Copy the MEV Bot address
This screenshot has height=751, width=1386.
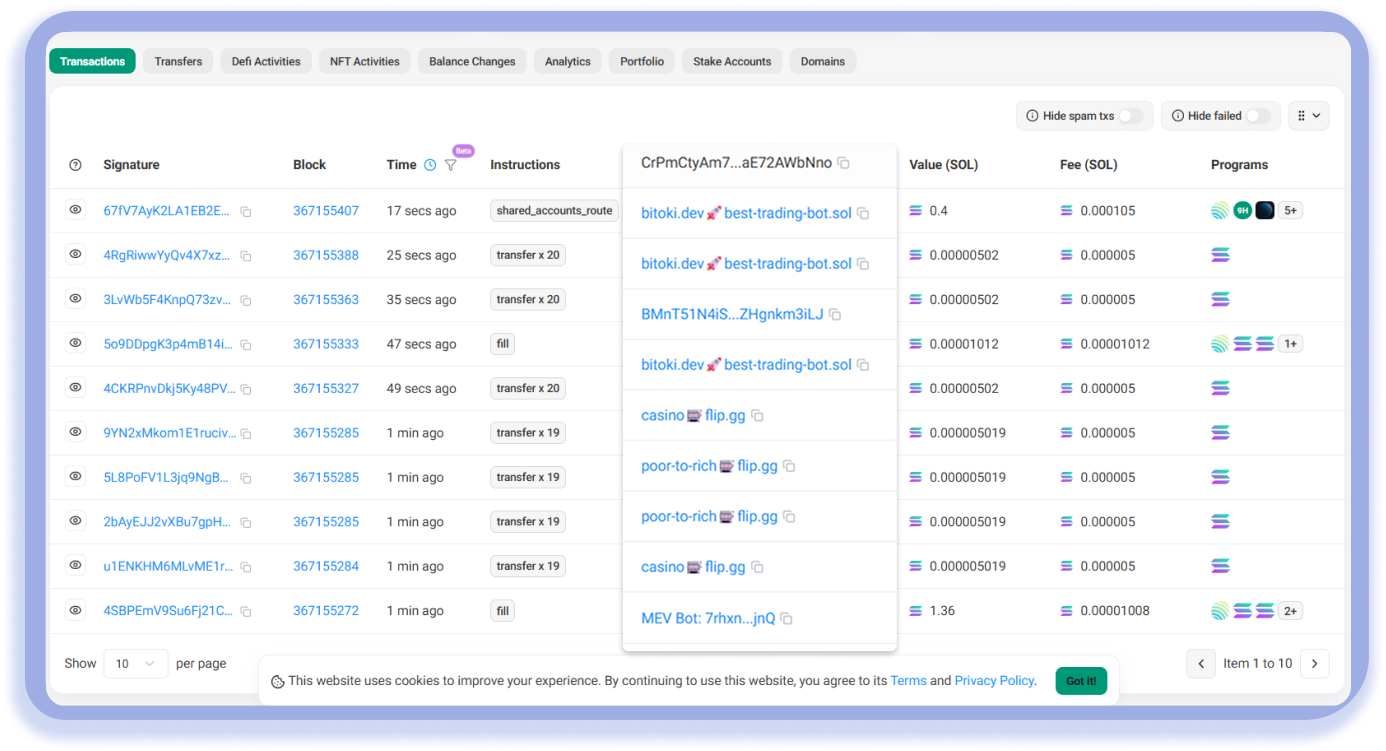coord(786,619)
